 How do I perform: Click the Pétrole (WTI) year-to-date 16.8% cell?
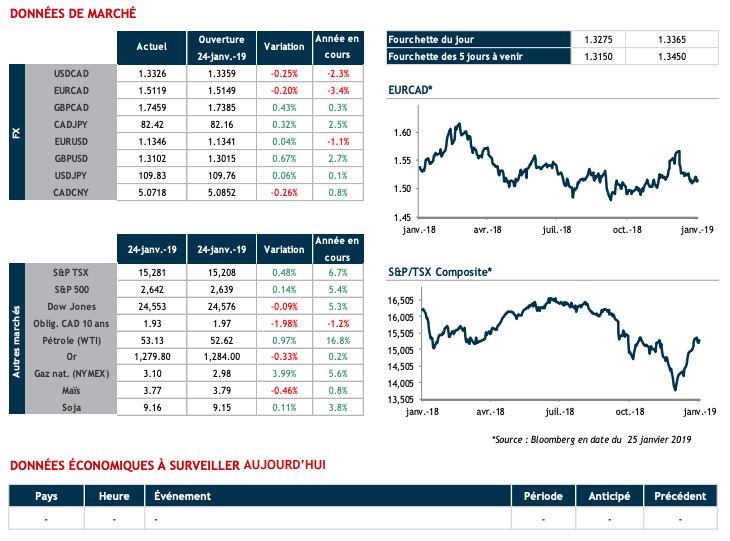(337, 339)
